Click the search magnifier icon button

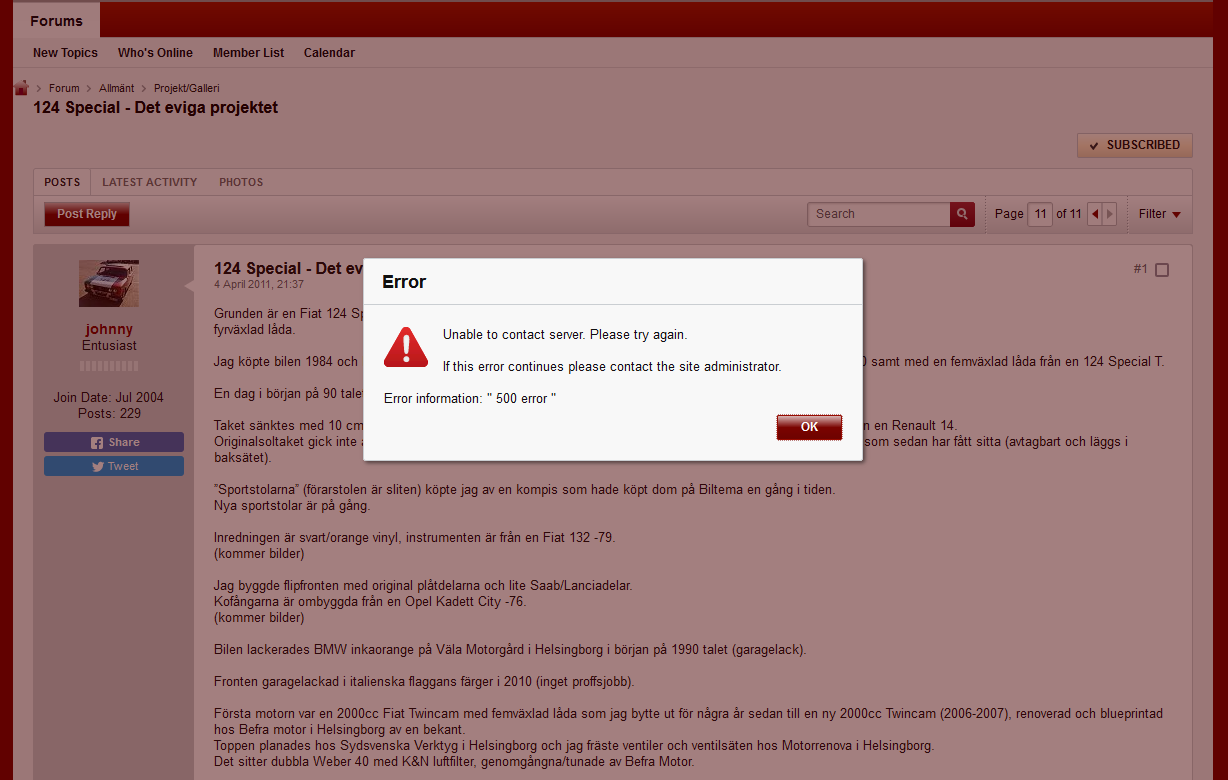pyautogui.click(x=962, y=214)
